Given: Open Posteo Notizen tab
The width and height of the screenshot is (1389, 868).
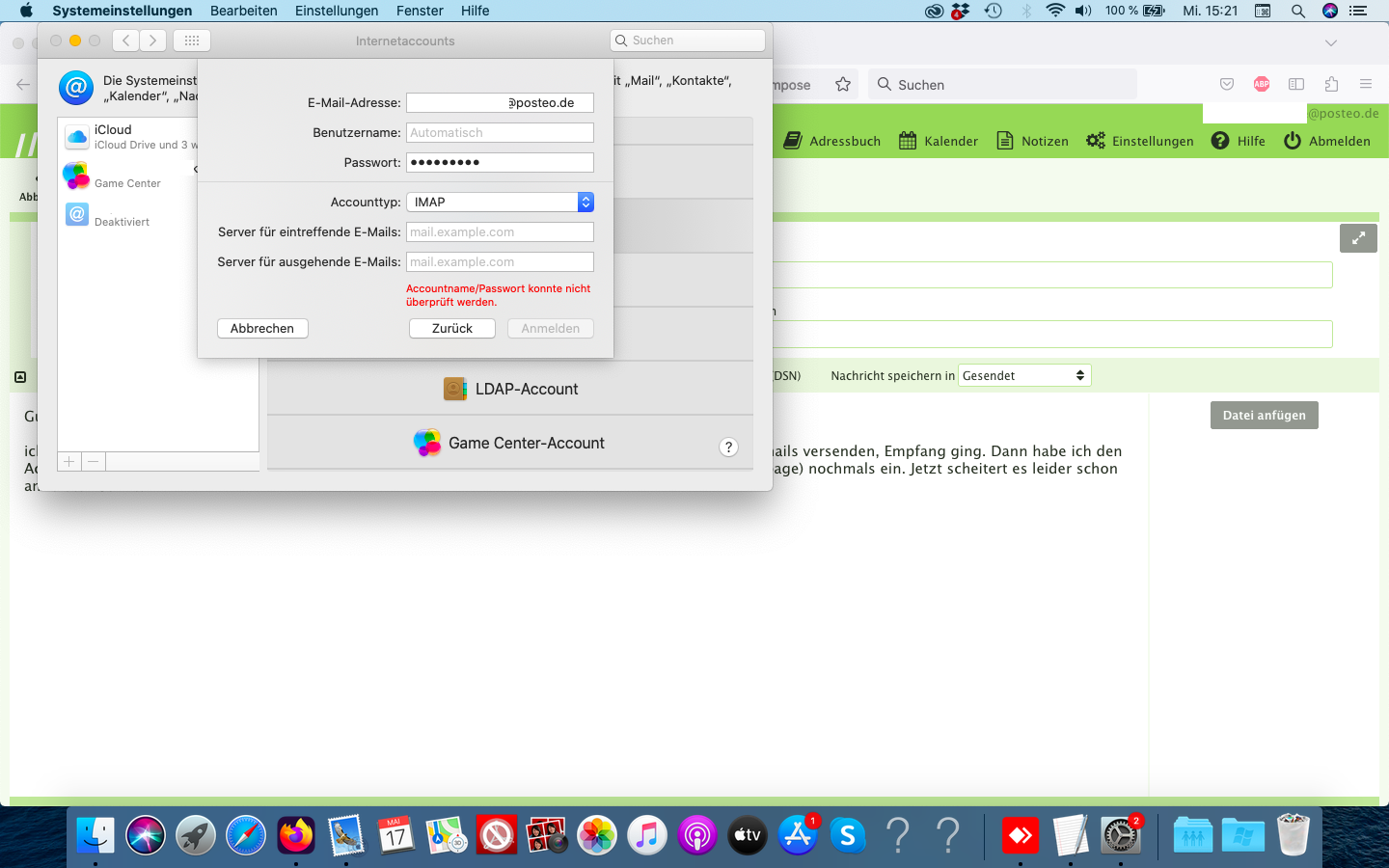Looking at the screenshot, I should [x=1032, y=141].
